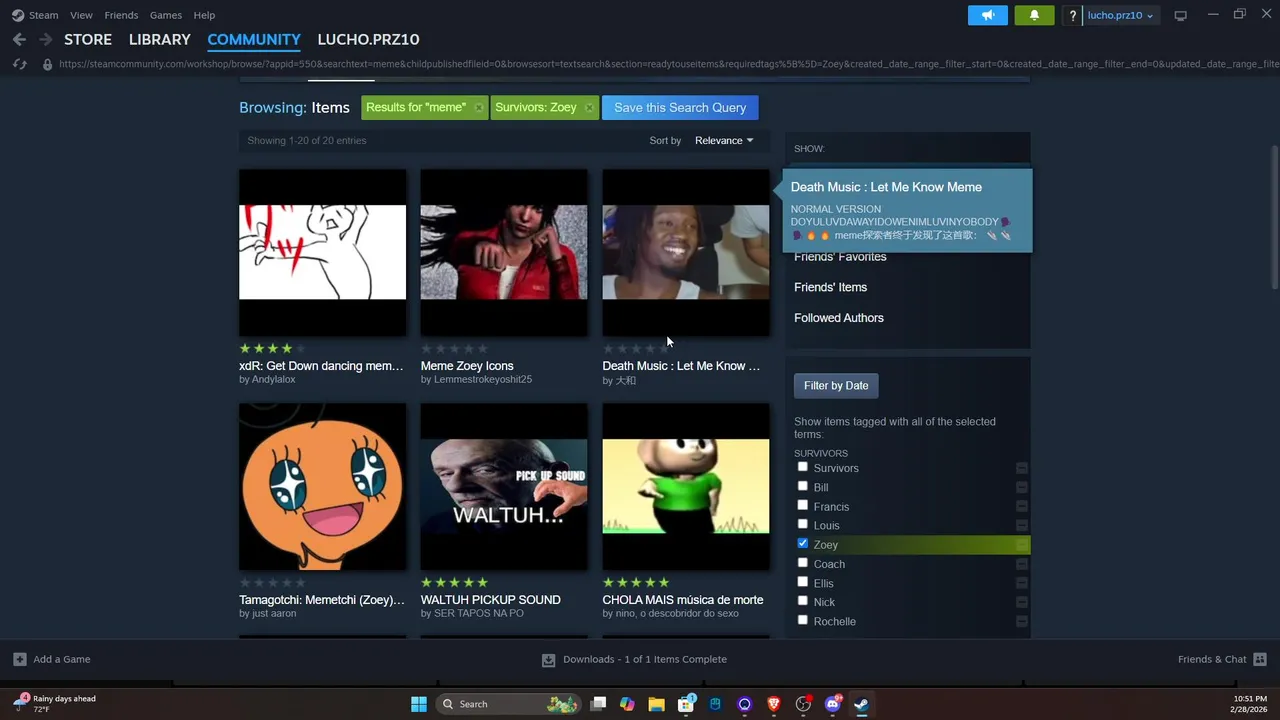Remove the 'Results for meme' filter X
Screen dimensions: 1280x720
479,108
